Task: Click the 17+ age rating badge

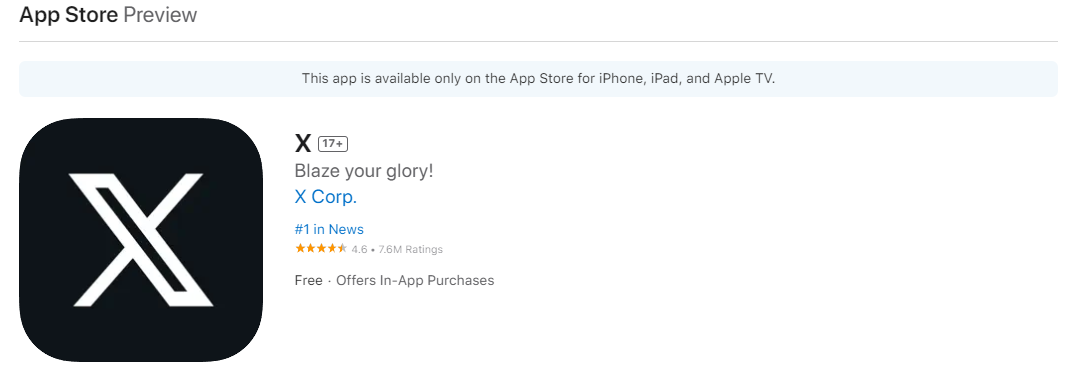Action: tap(333, 144)
